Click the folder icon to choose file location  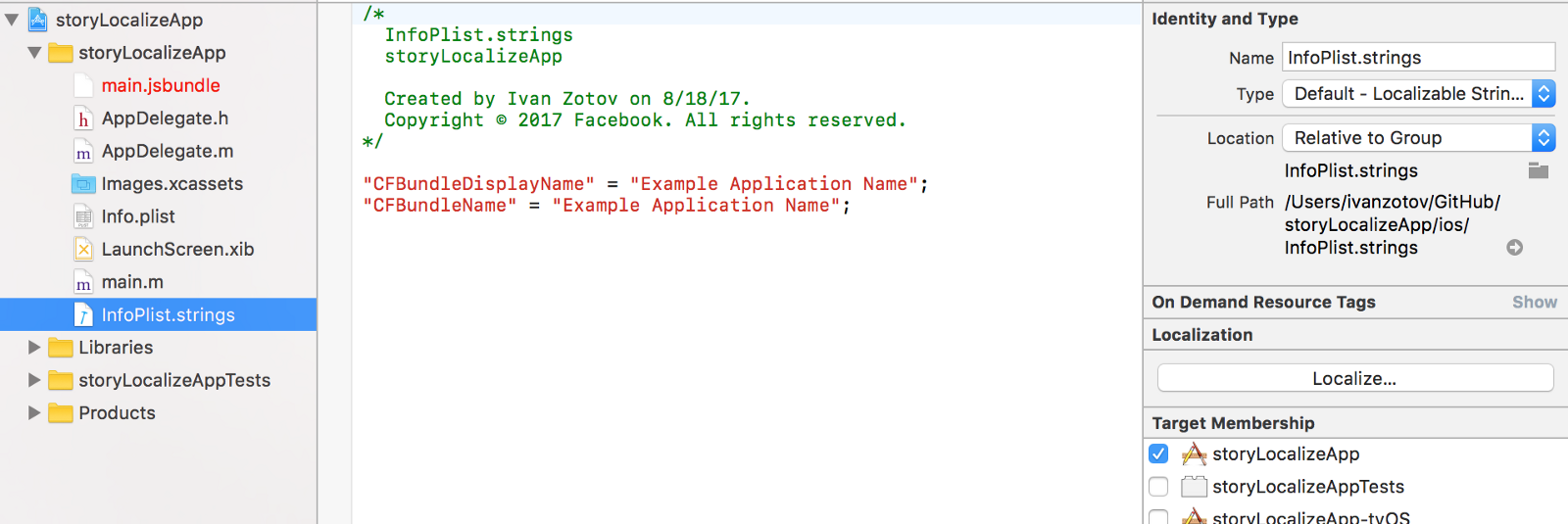[x=1539, y=171]
